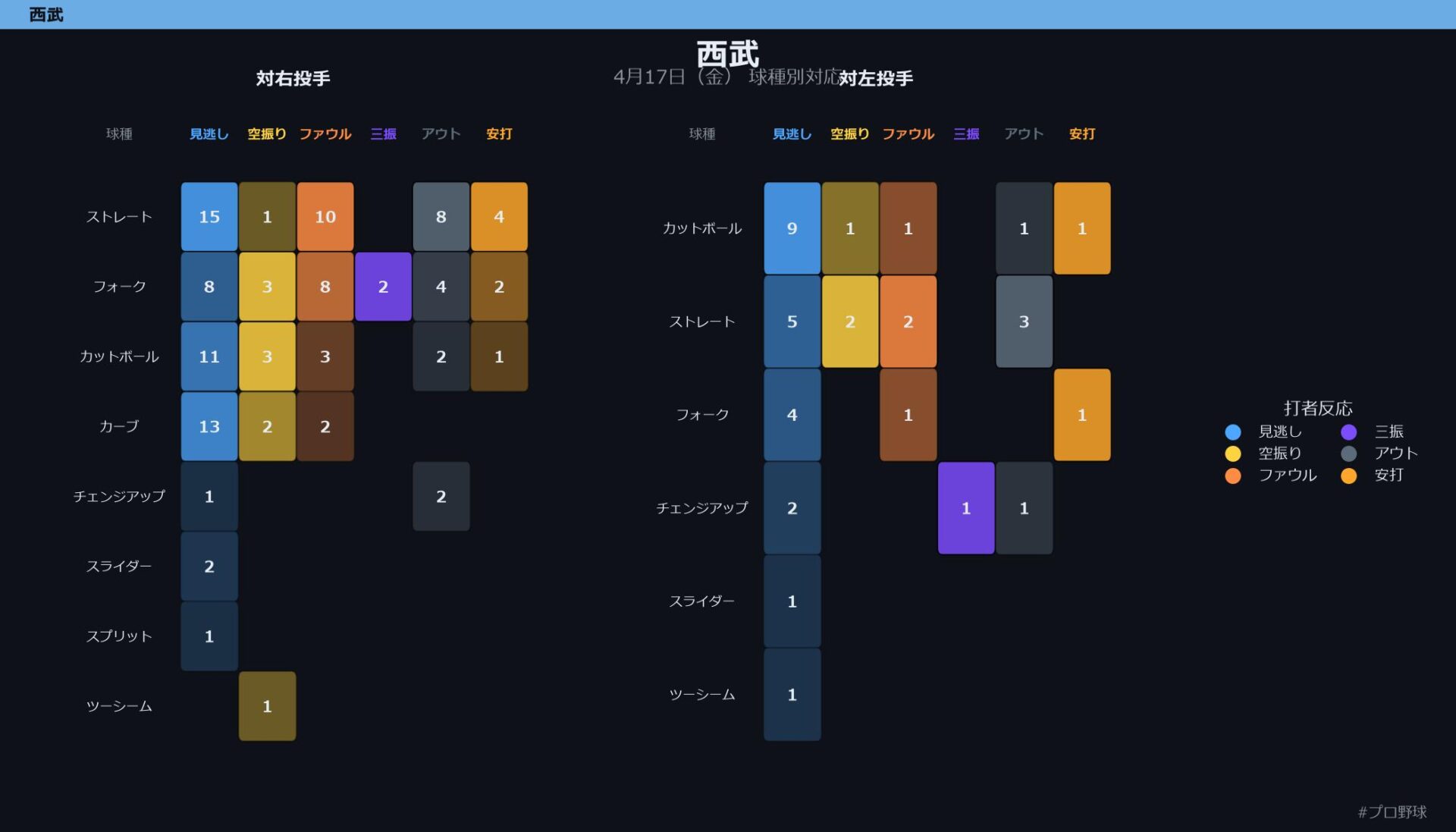Click チェンジアップ row label in 対左投手 panel

click(702, 508)
